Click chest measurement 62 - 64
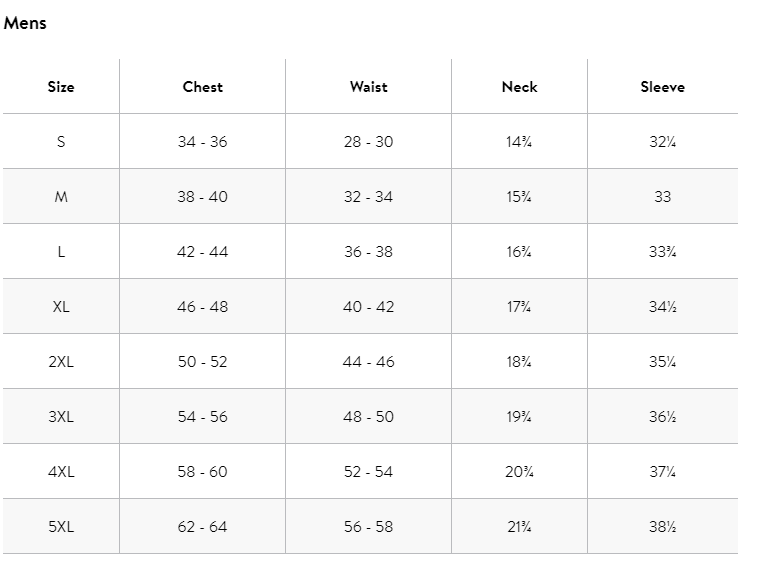 point(202,527)
